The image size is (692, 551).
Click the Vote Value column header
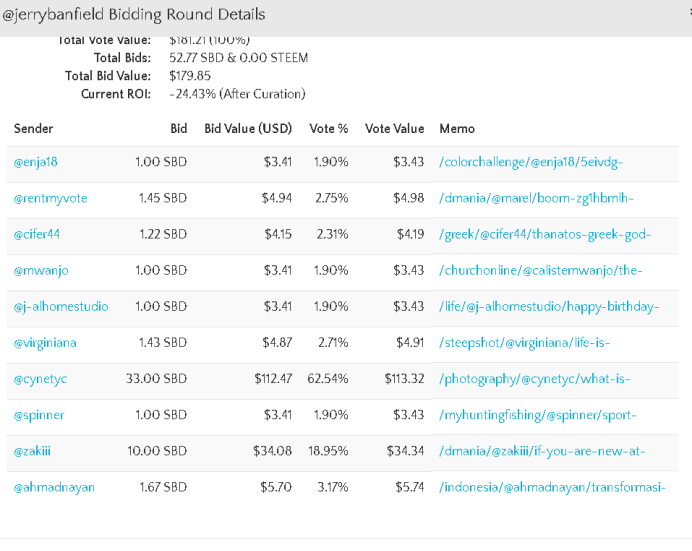click(394, 129)
